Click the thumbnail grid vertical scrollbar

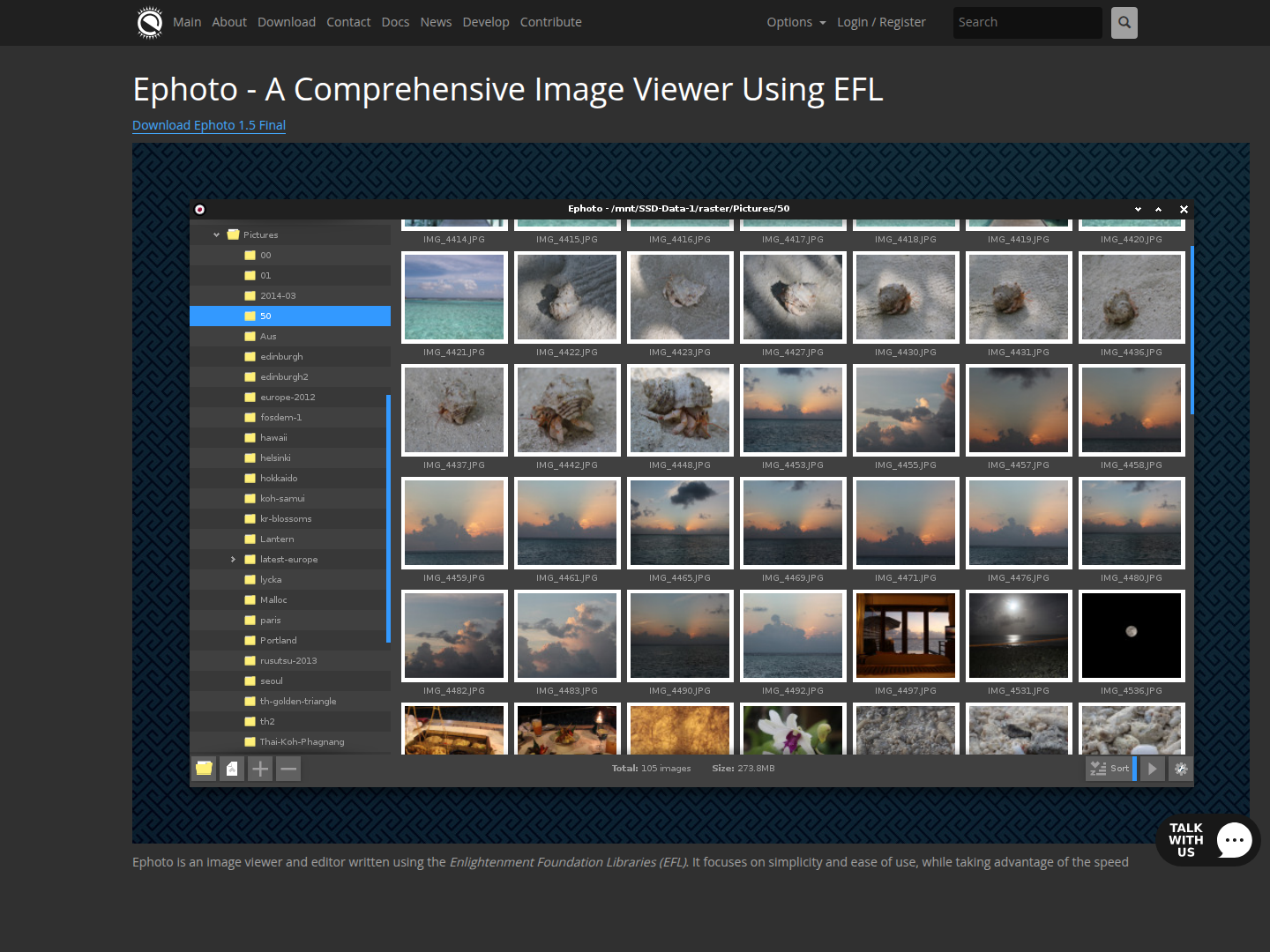pyautogui.click(x=1192, y=330)
